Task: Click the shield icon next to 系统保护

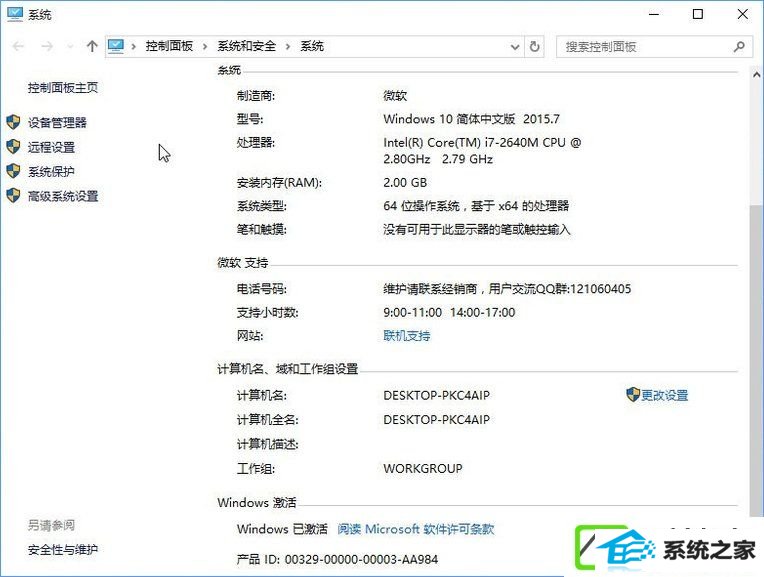Action: pyautogui.click(x=14, y=171)
